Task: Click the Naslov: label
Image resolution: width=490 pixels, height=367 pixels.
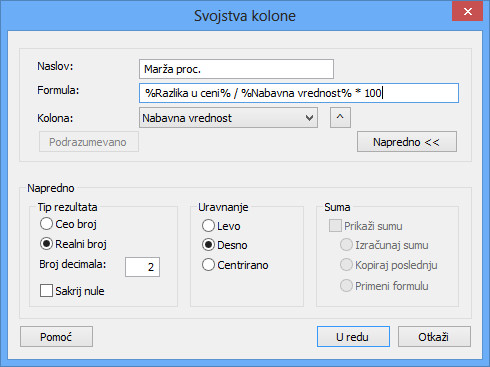Action: point(55,66)
